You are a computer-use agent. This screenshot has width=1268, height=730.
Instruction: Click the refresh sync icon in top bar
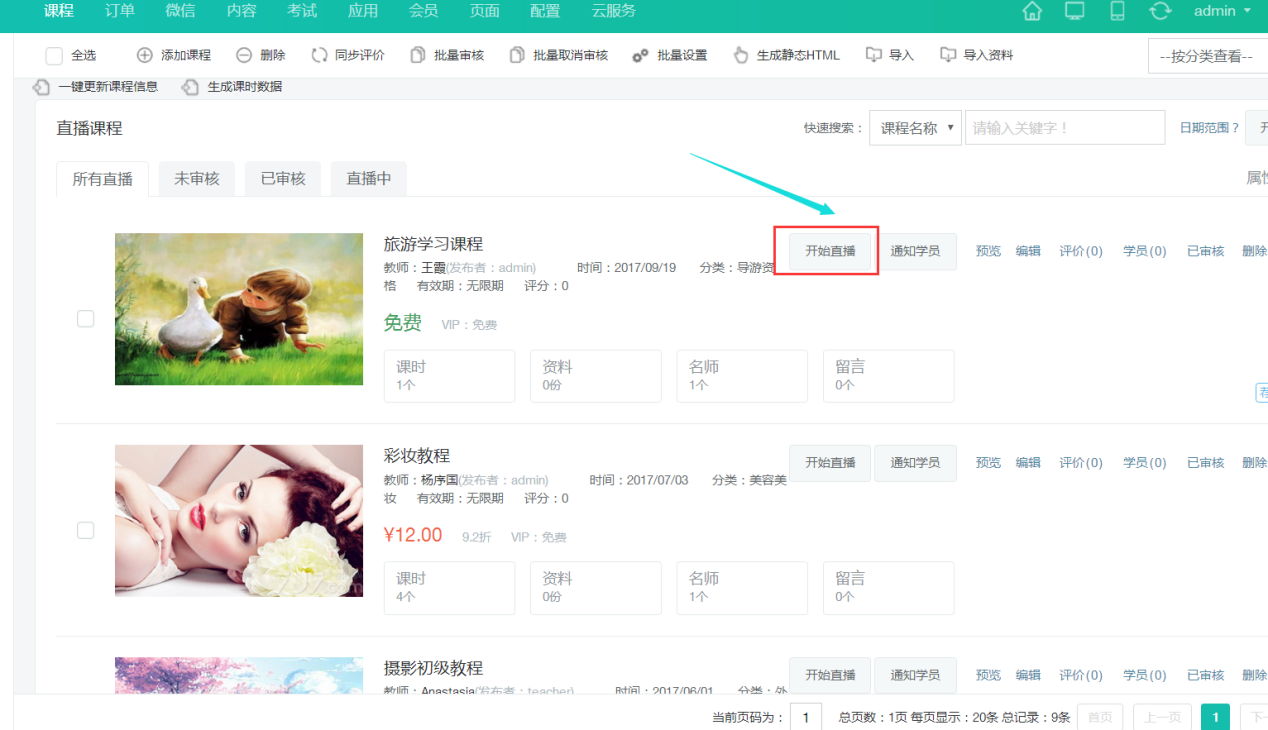pyautogui.click(x=1160, y=11)
